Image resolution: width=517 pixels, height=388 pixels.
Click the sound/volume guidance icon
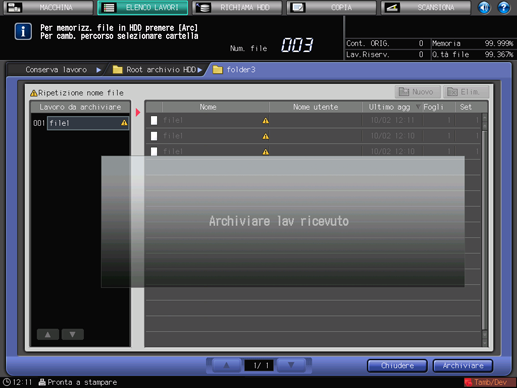click(484, 7)
